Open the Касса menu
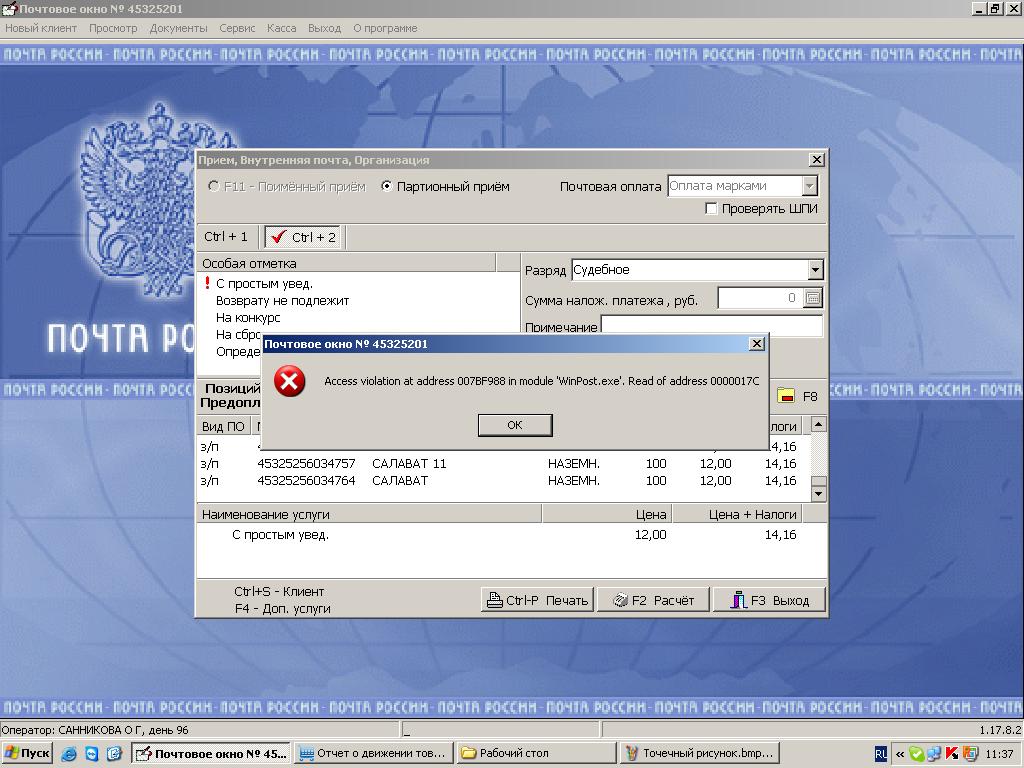 coord(281,28)
